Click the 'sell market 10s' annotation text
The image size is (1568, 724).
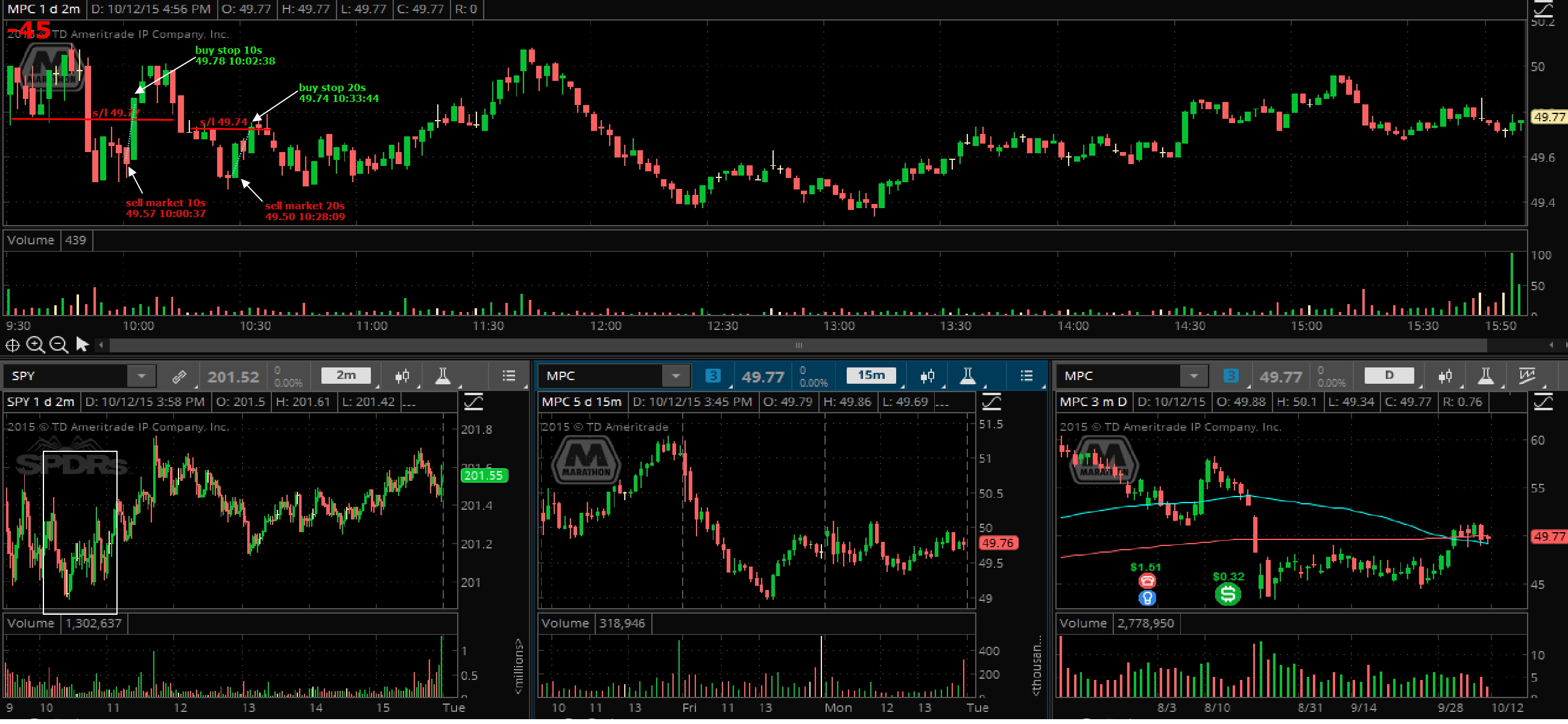pyautogui.click(x=166, y=204)
